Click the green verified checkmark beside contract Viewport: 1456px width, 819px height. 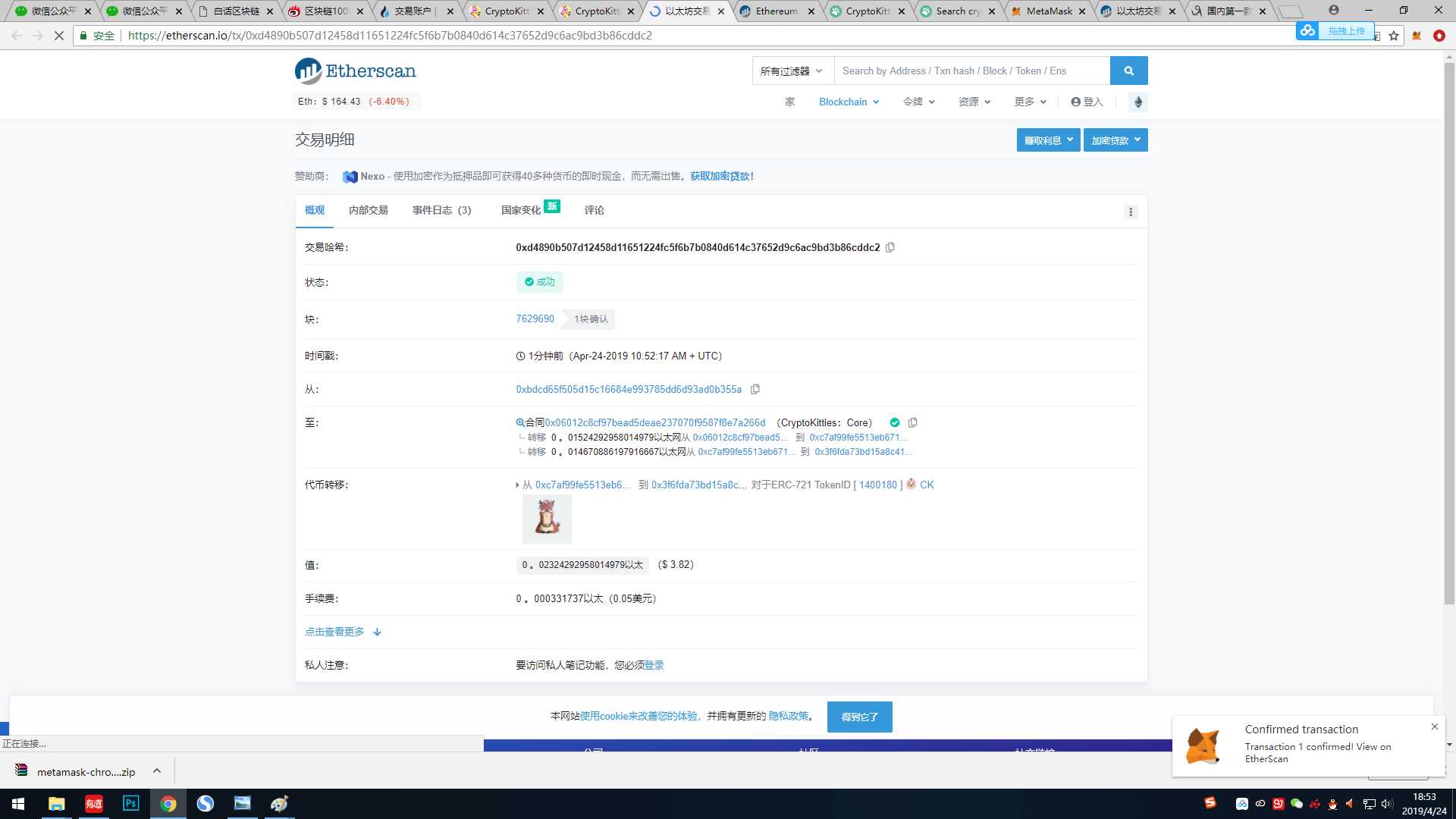coord(895,422)
